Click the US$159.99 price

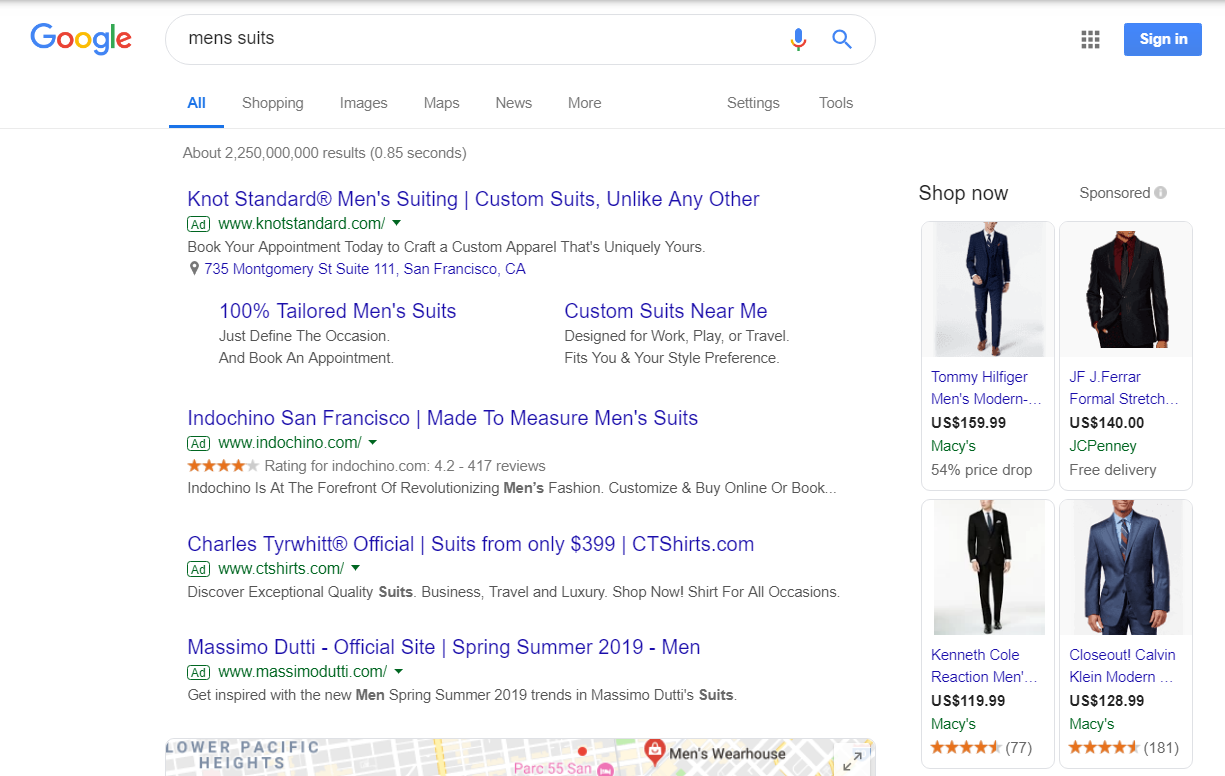(968, 423)
